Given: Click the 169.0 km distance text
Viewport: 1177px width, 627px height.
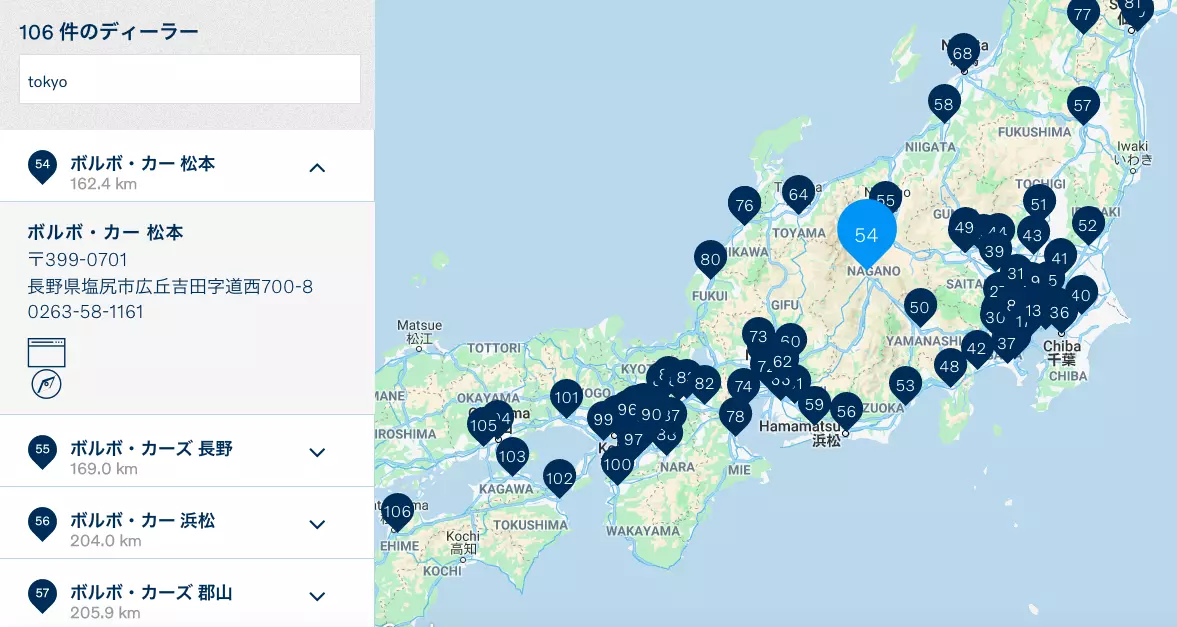Looking at the screenshot, I should point(104,469).
